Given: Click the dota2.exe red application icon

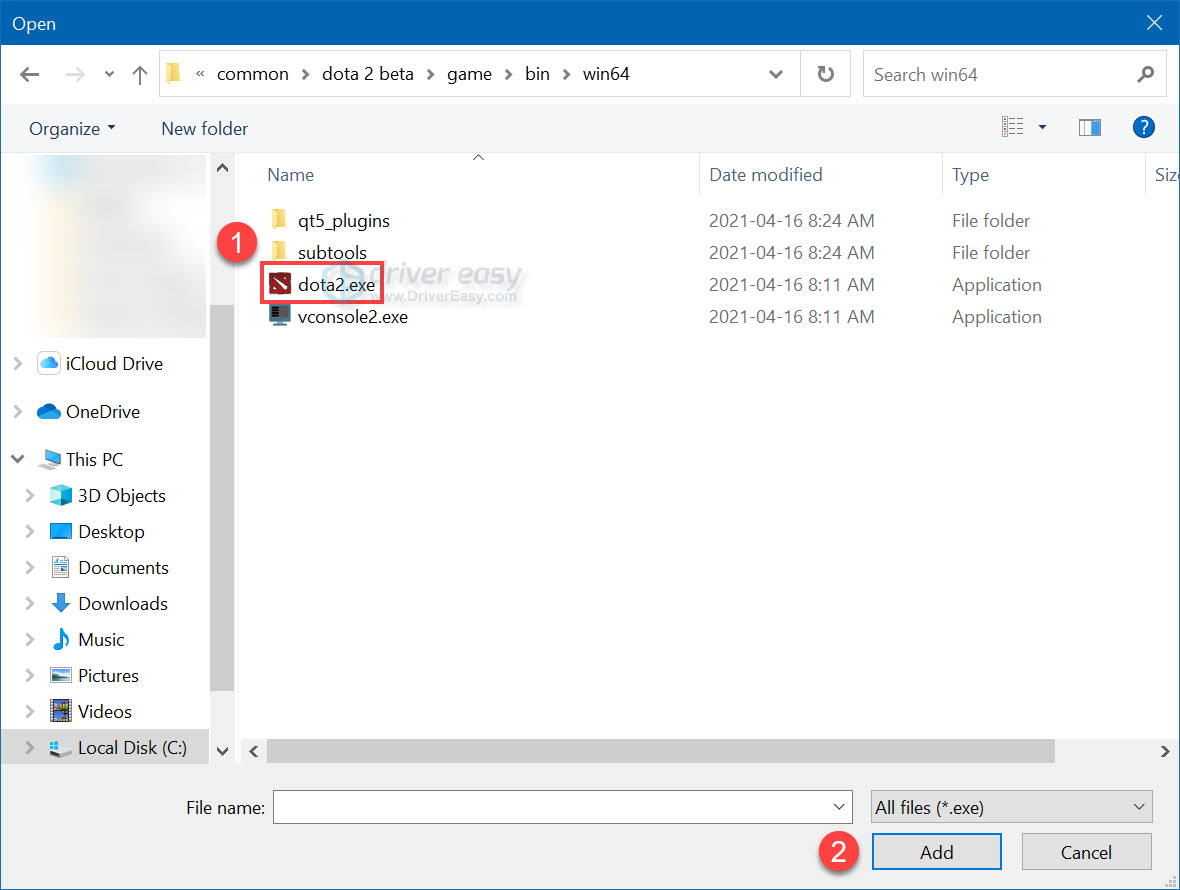Looking at the screenshot, I should click(279, 284).
